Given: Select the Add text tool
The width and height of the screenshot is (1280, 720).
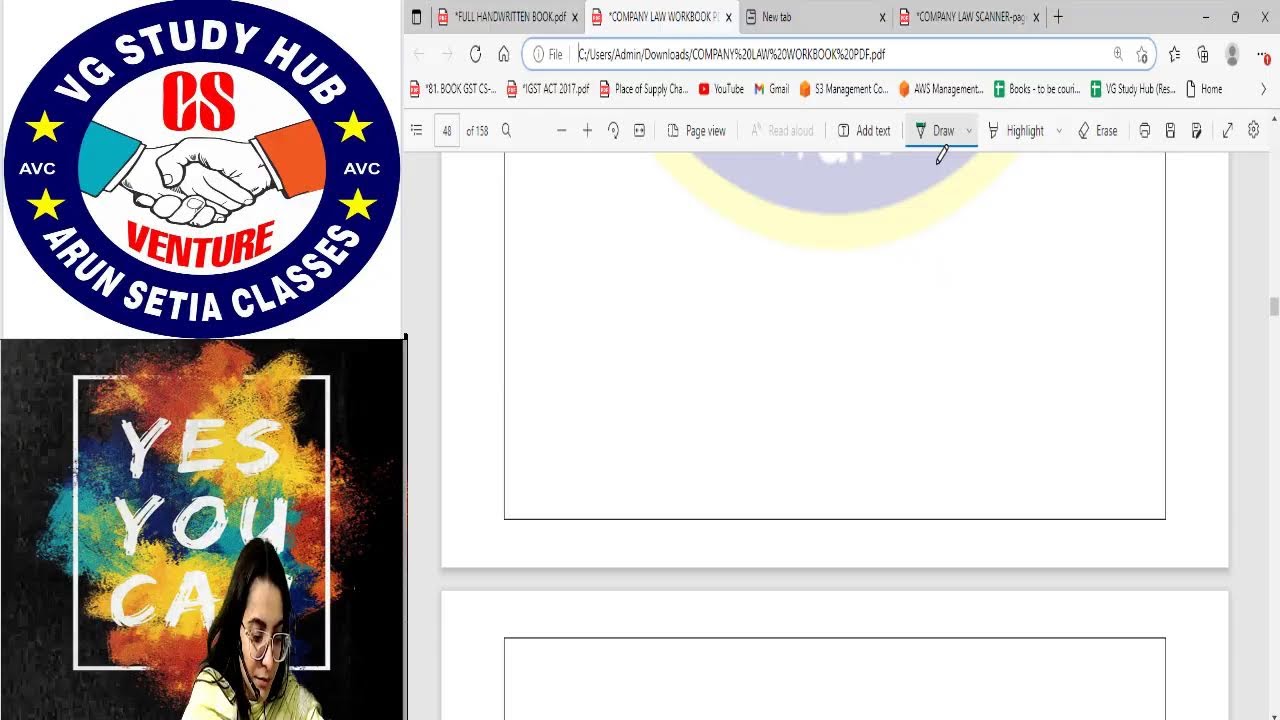Looking at the screenshot, I should click(x=864, y=131).
